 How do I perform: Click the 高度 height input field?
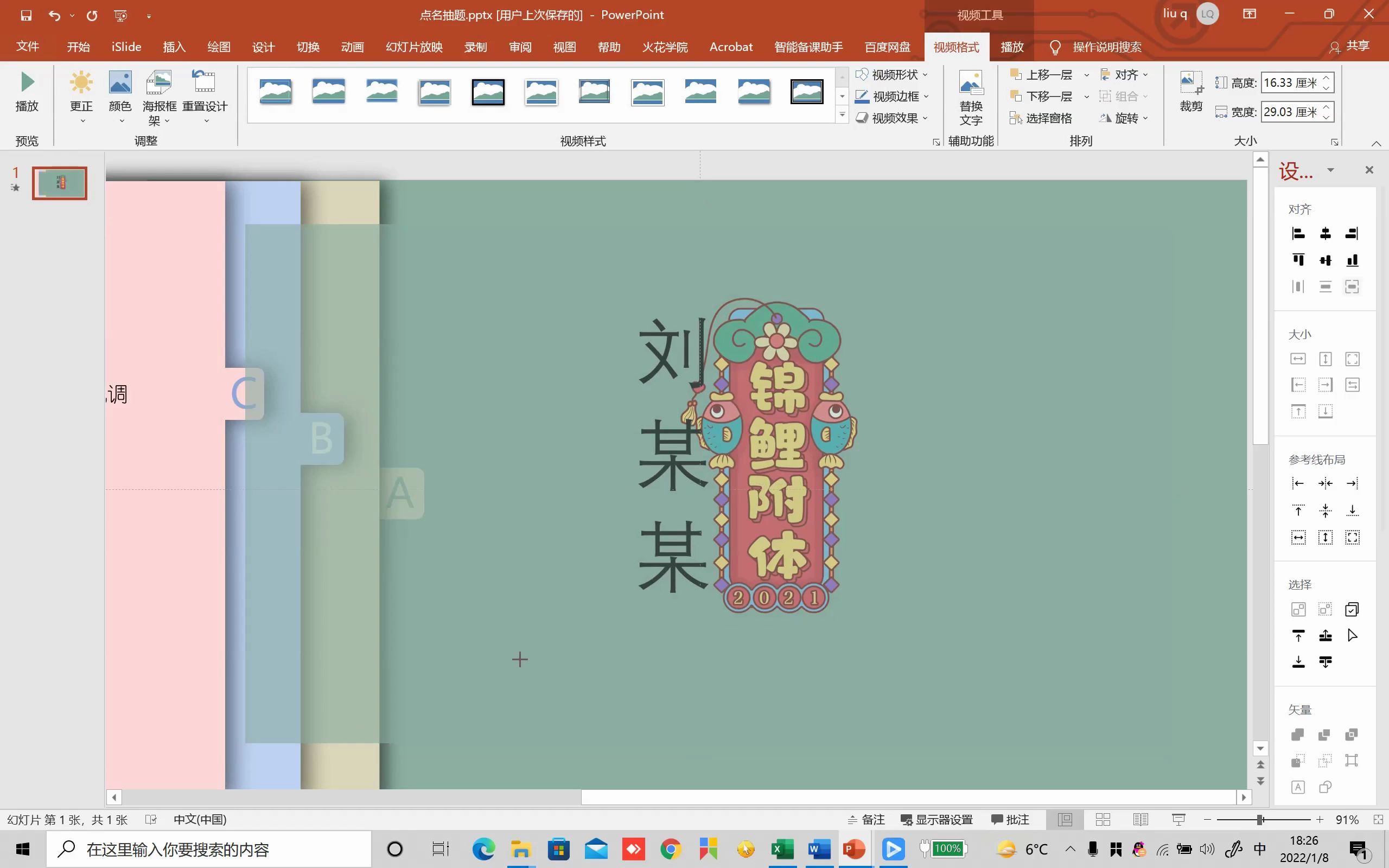pos(1291,82)
